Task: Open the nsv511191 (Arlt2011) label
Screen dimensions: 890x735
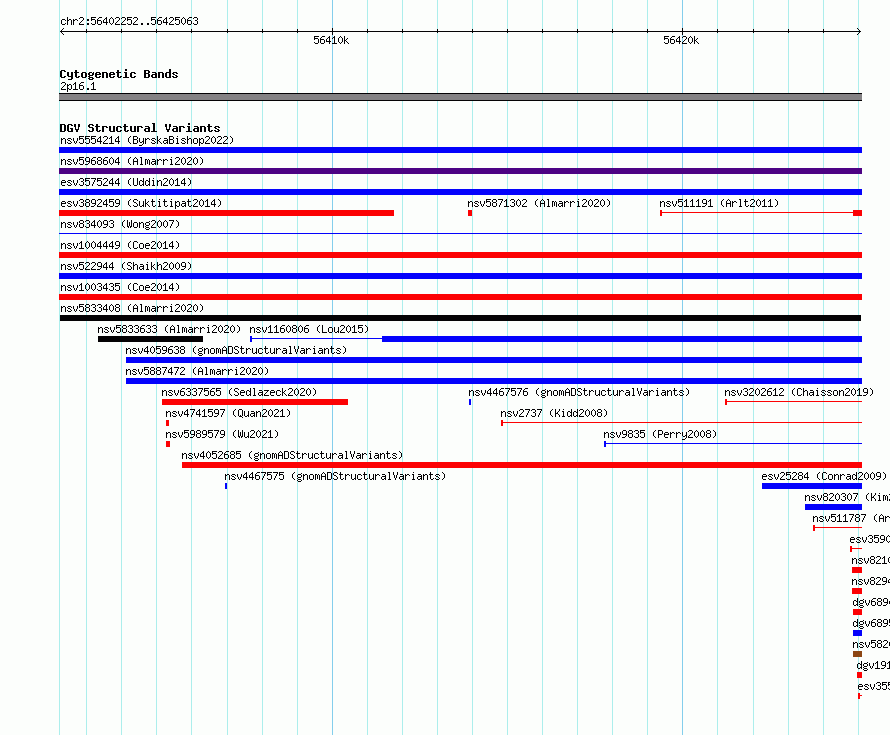Action: click(719, 203)
